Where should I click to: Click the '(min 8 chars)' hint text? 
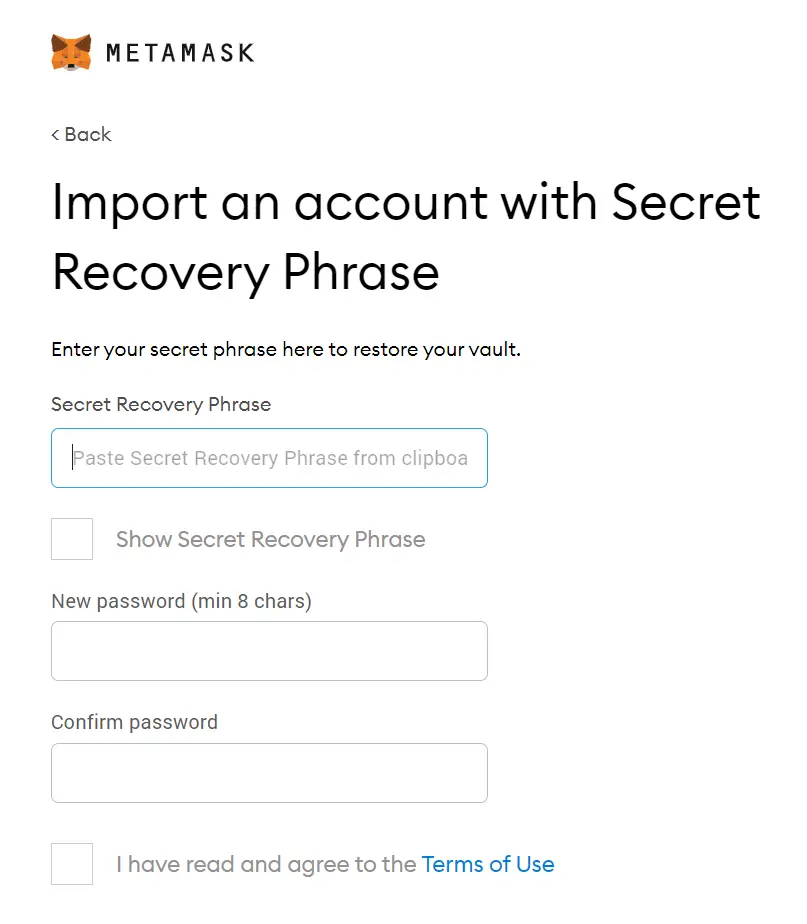coord(251,601)
